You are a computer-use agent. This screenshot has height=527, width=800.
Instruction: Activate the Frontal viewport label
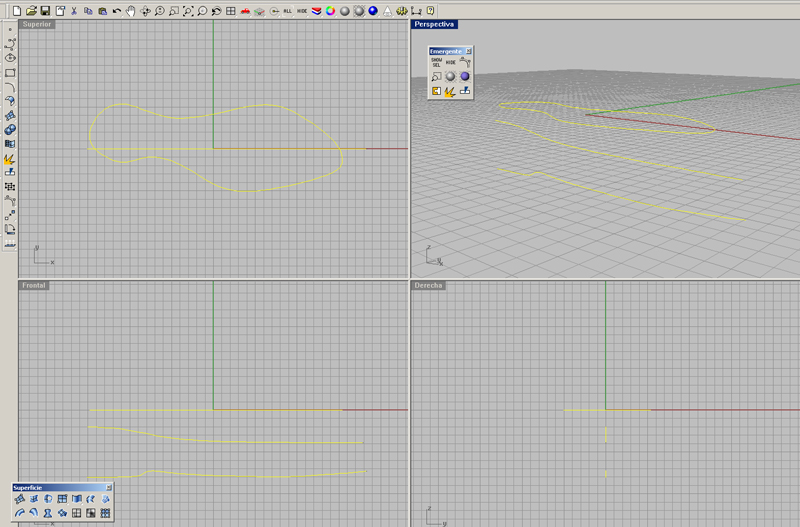(34, 285)
